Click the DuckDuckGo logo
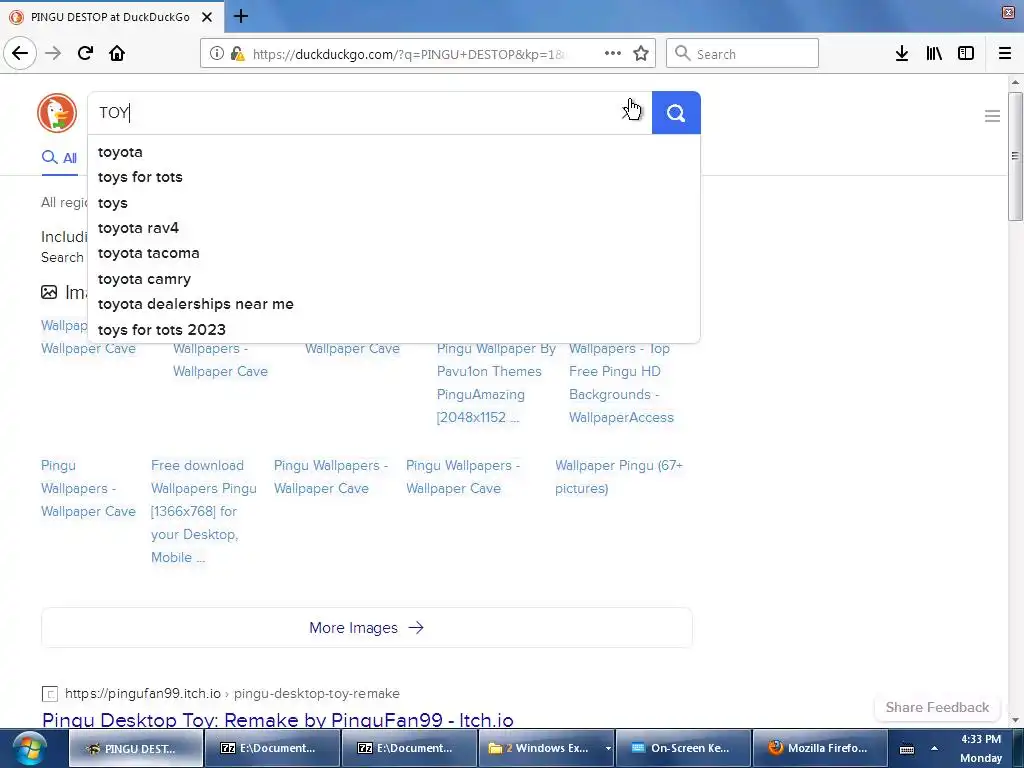This screenshot has width=1024, height=768. click(57, 112)
